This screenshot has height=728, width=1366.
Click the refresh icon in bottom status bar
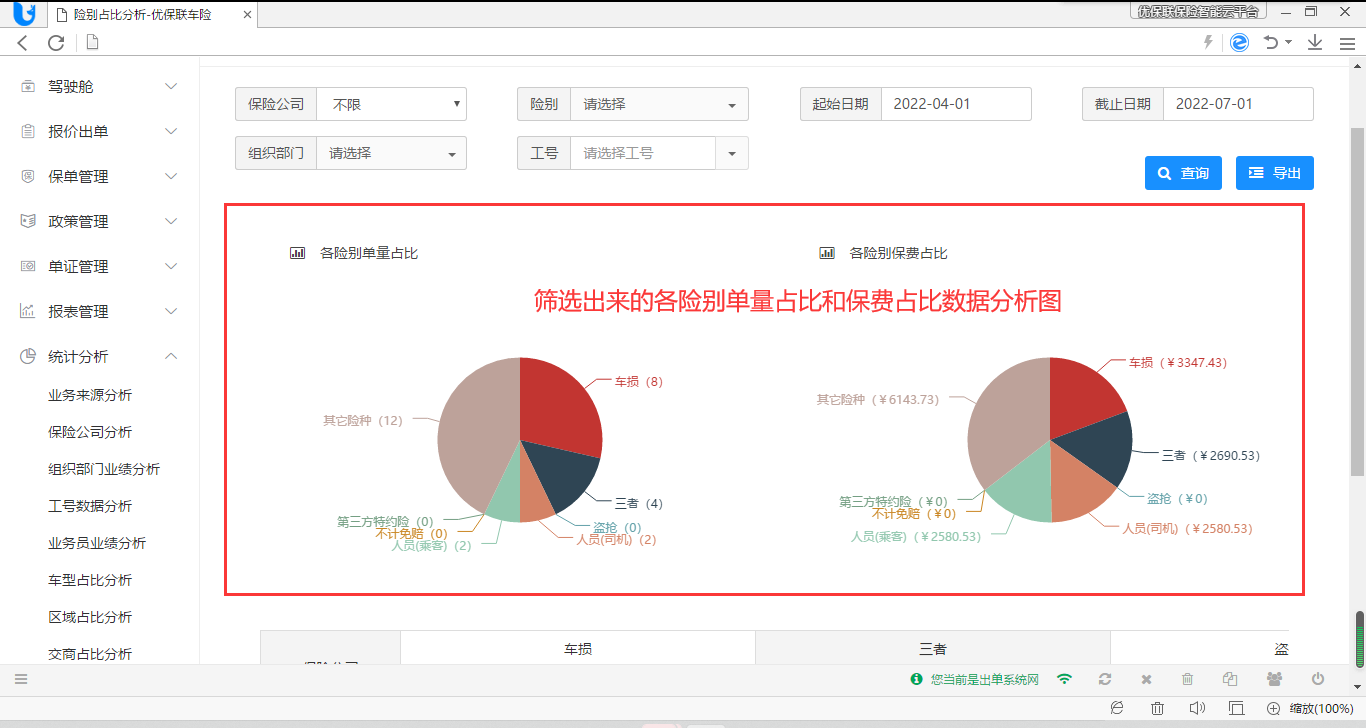1105,679
